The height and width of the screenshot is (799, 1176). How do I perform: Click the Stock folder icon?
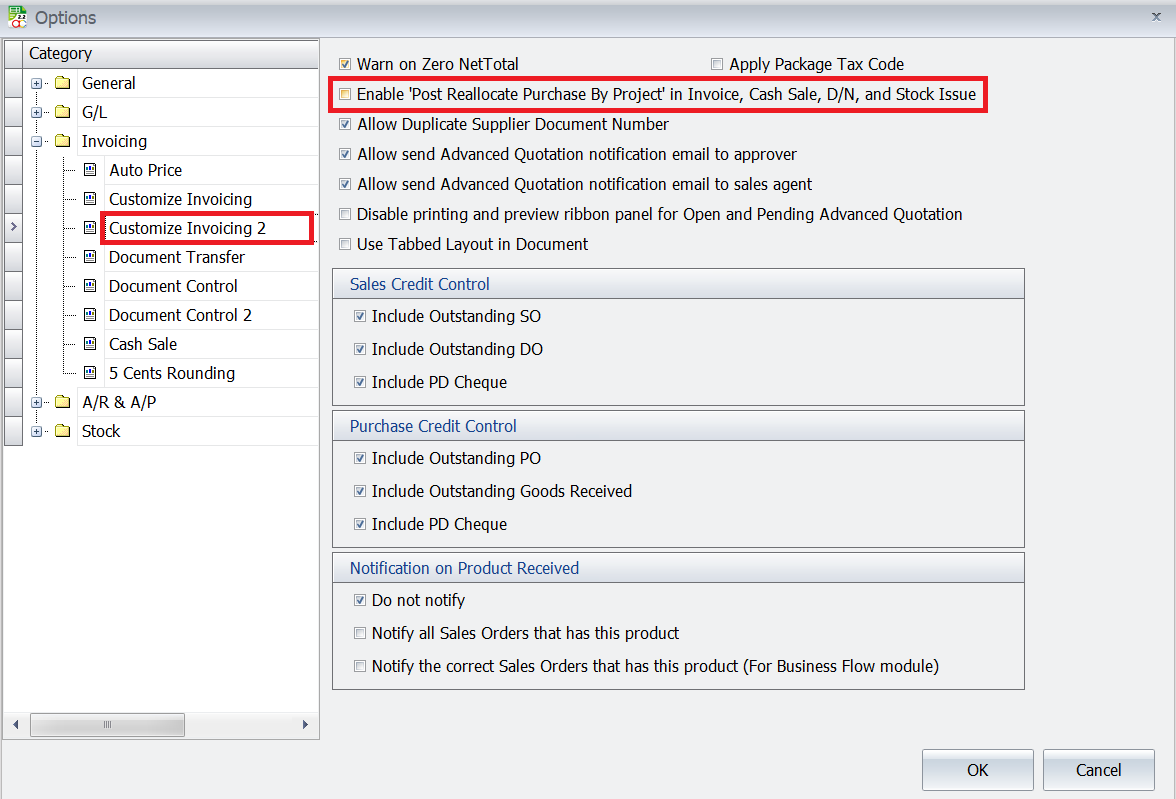pos(63,431)
